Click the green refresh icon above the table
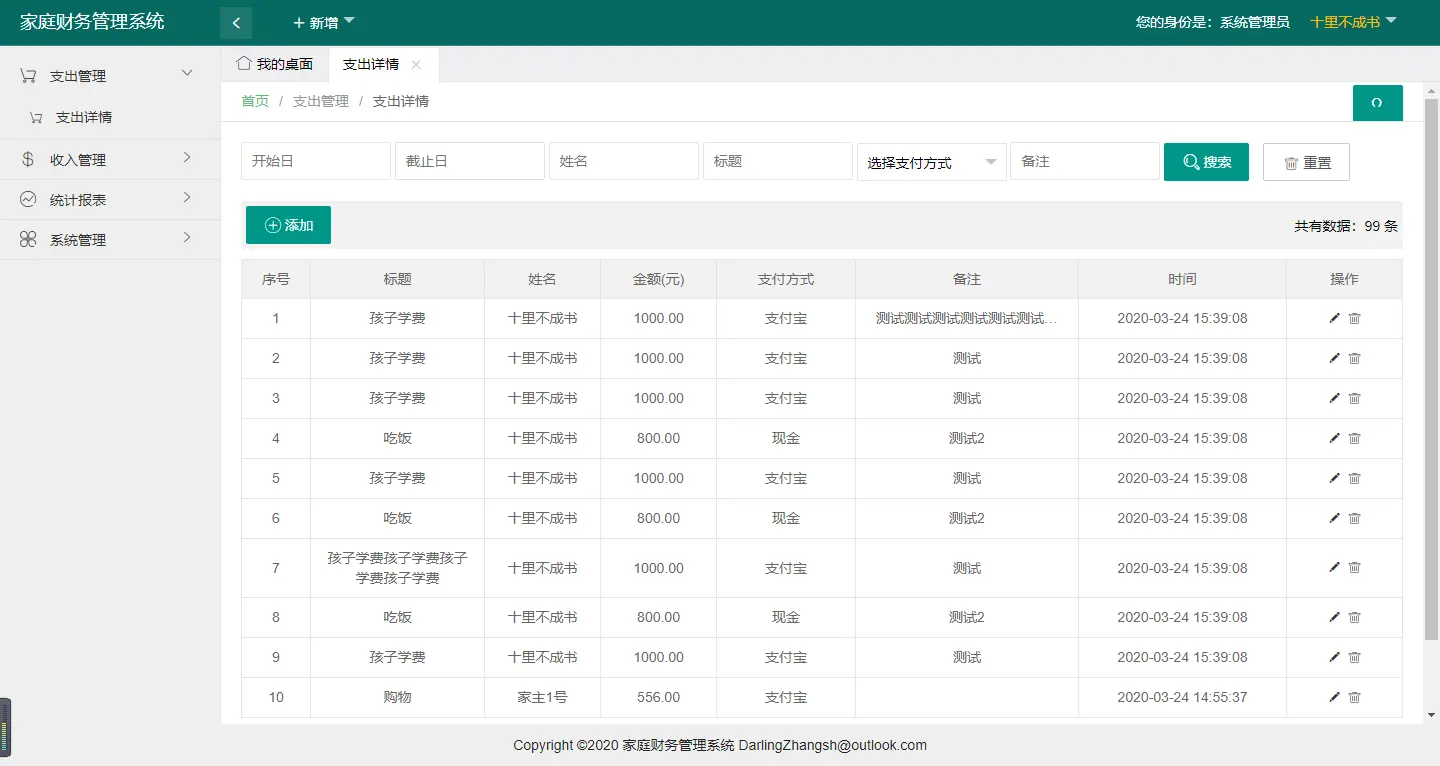The width and height of the screenshot is (1440, 766). 1378,103
